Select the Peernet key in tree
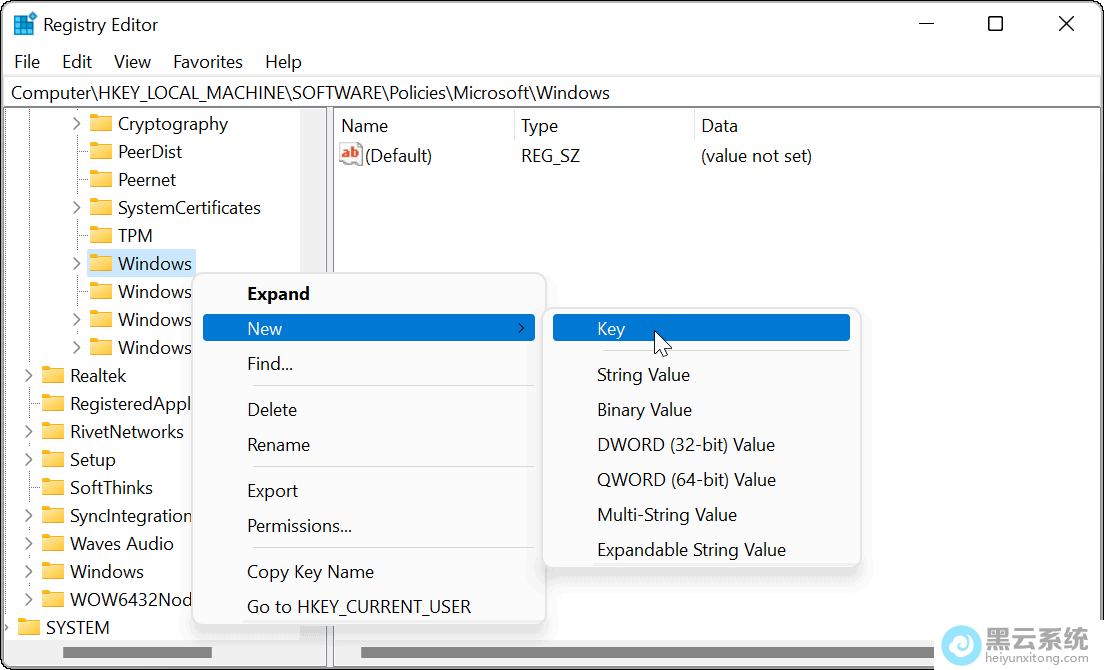1104x670 pixels. pyautogui.click(x=146, y=180)
